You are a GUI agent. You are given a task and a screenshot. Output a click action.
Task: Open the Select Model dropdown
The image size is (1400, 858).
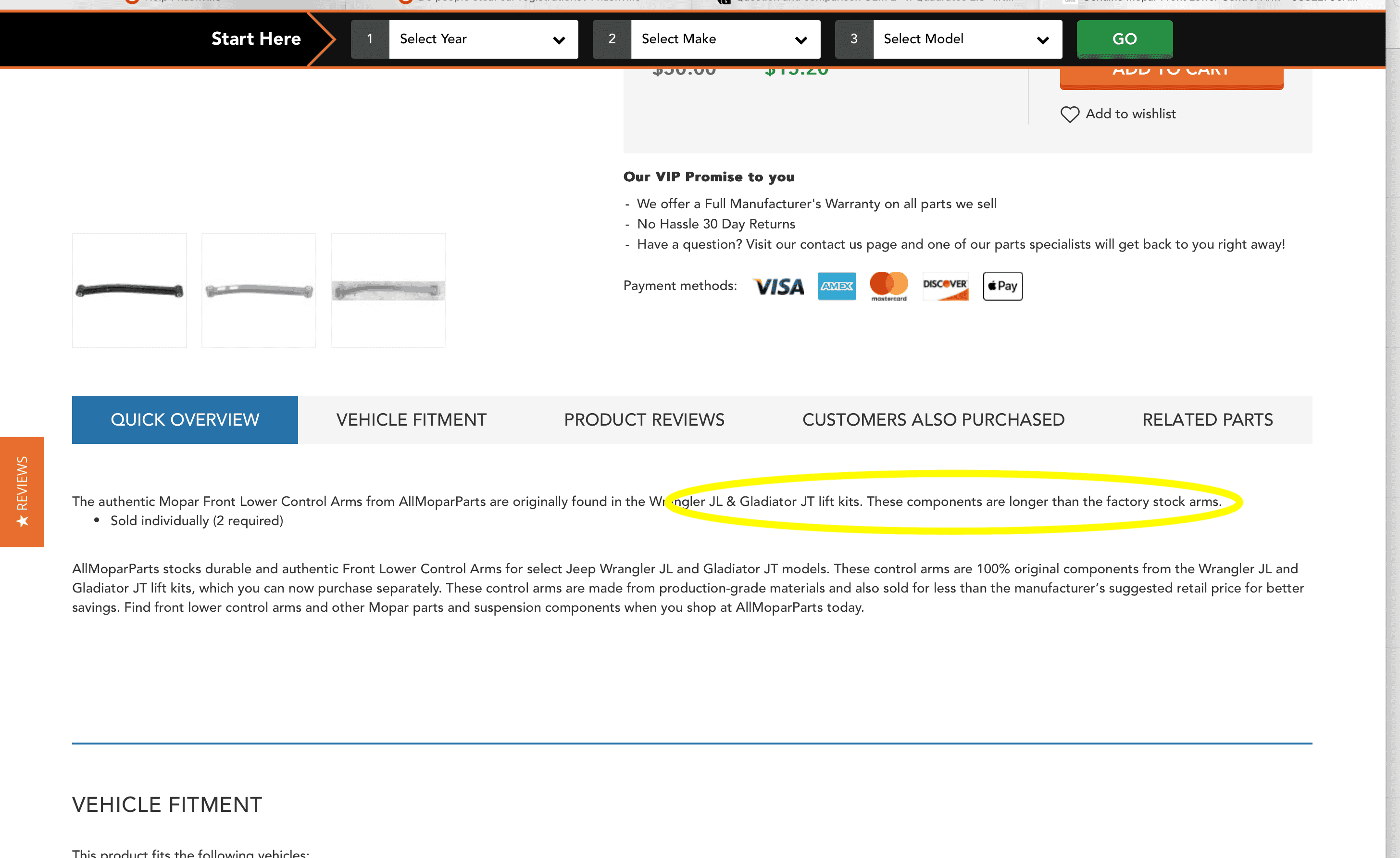pyautogui.click(x=967, y=38)
